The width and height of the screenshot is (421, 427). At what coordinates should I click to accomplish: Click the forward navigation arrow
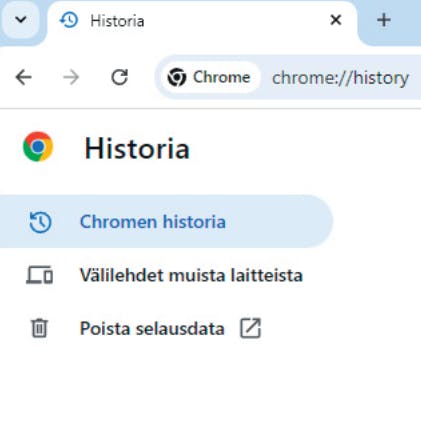[71, 77]
